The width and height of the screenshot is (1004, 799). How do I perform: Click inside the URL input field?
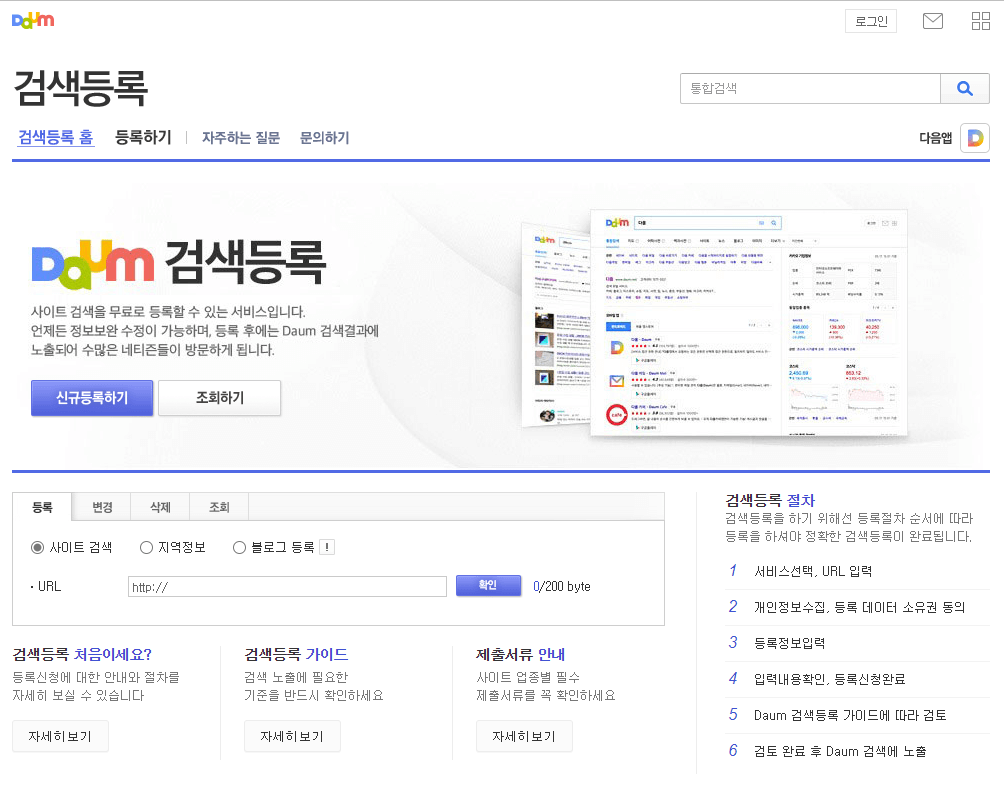(x=286, y=585)
